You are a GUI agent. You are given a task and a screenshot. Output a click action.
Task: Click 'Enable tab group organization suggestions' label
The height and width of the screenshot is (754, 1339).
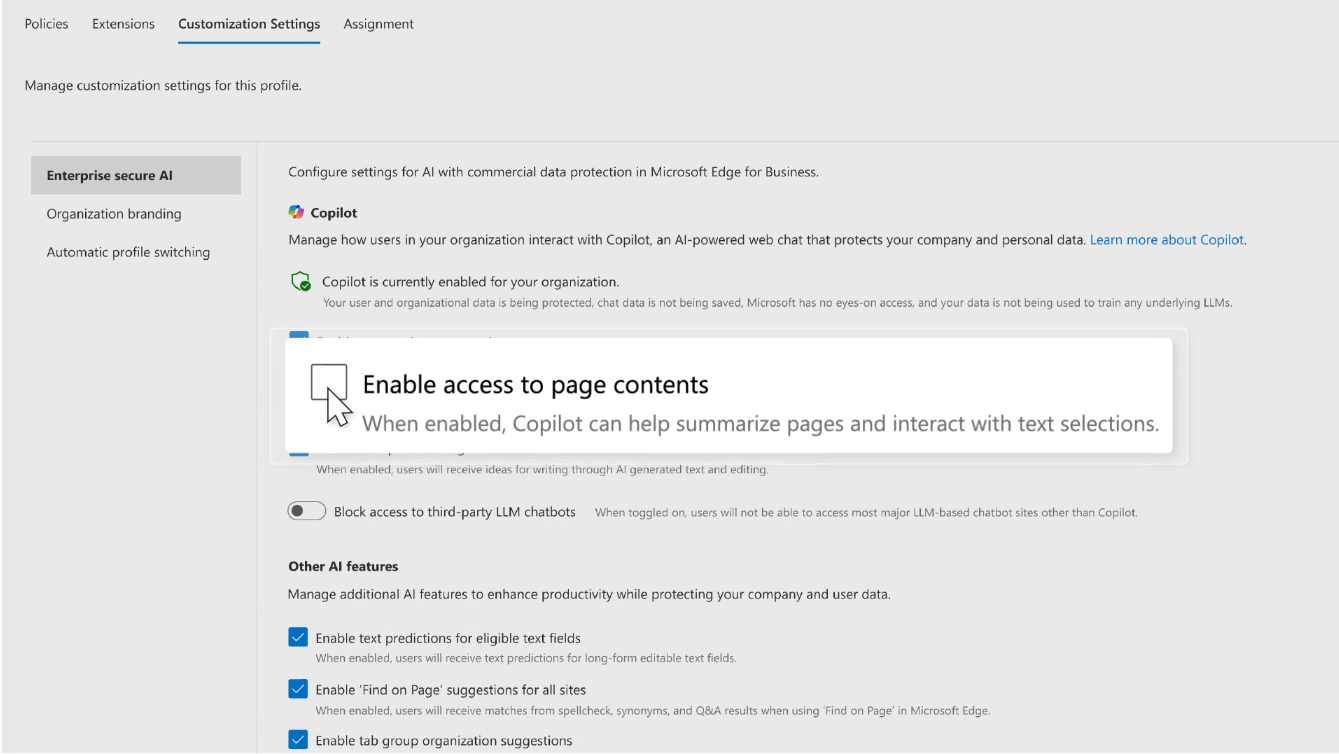[x=444, y=741]
